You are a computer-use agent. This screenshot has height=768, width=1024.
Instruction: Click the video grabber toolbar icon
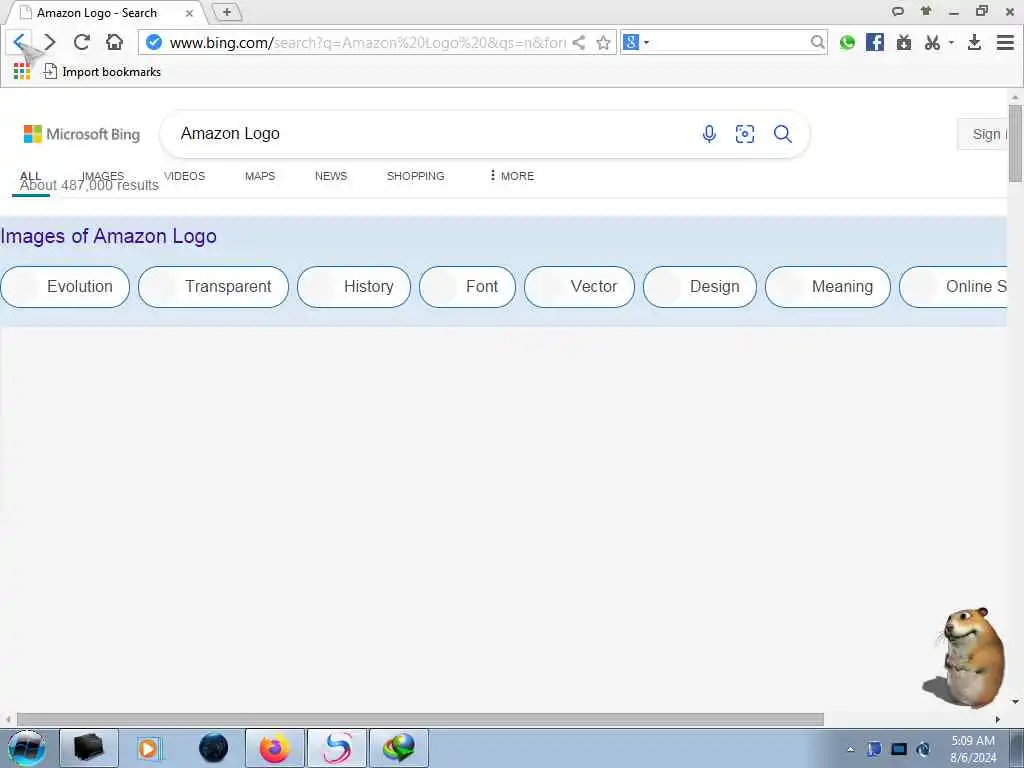coord(904,42)
